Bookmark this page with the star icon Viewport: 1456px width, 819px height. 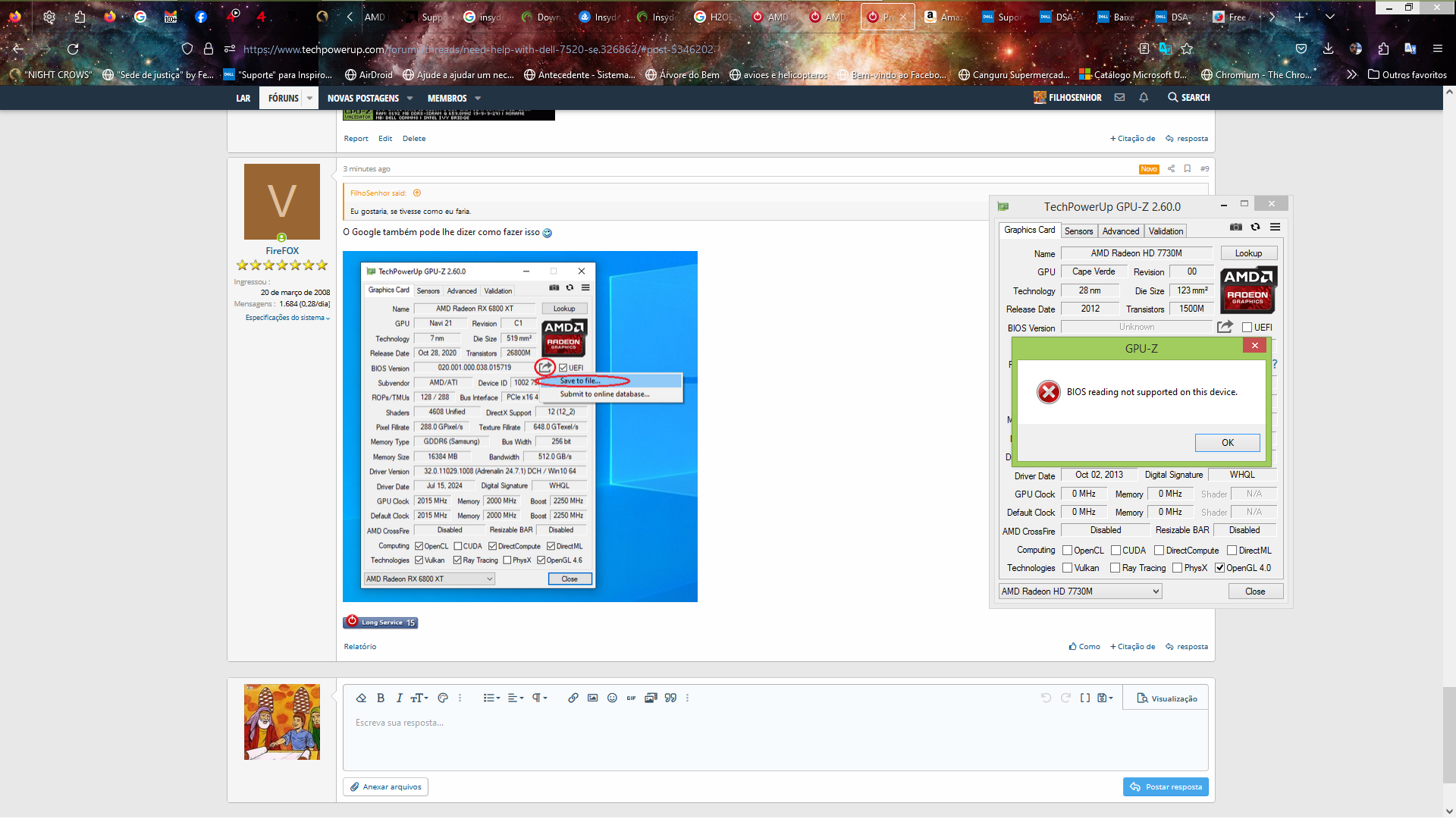pos(1187,49)
